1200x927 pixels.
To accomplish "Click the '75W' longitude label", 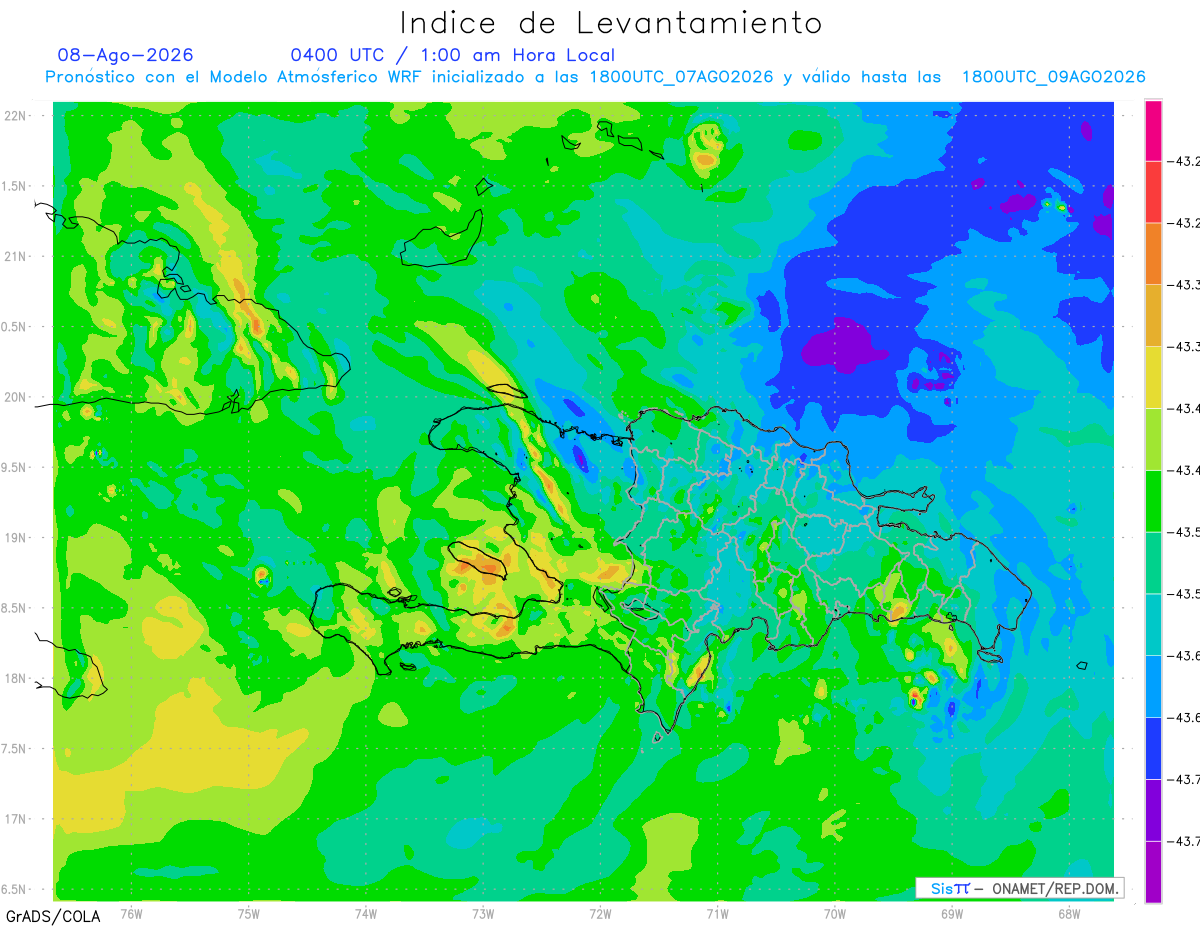I will [x=249, y=913].
